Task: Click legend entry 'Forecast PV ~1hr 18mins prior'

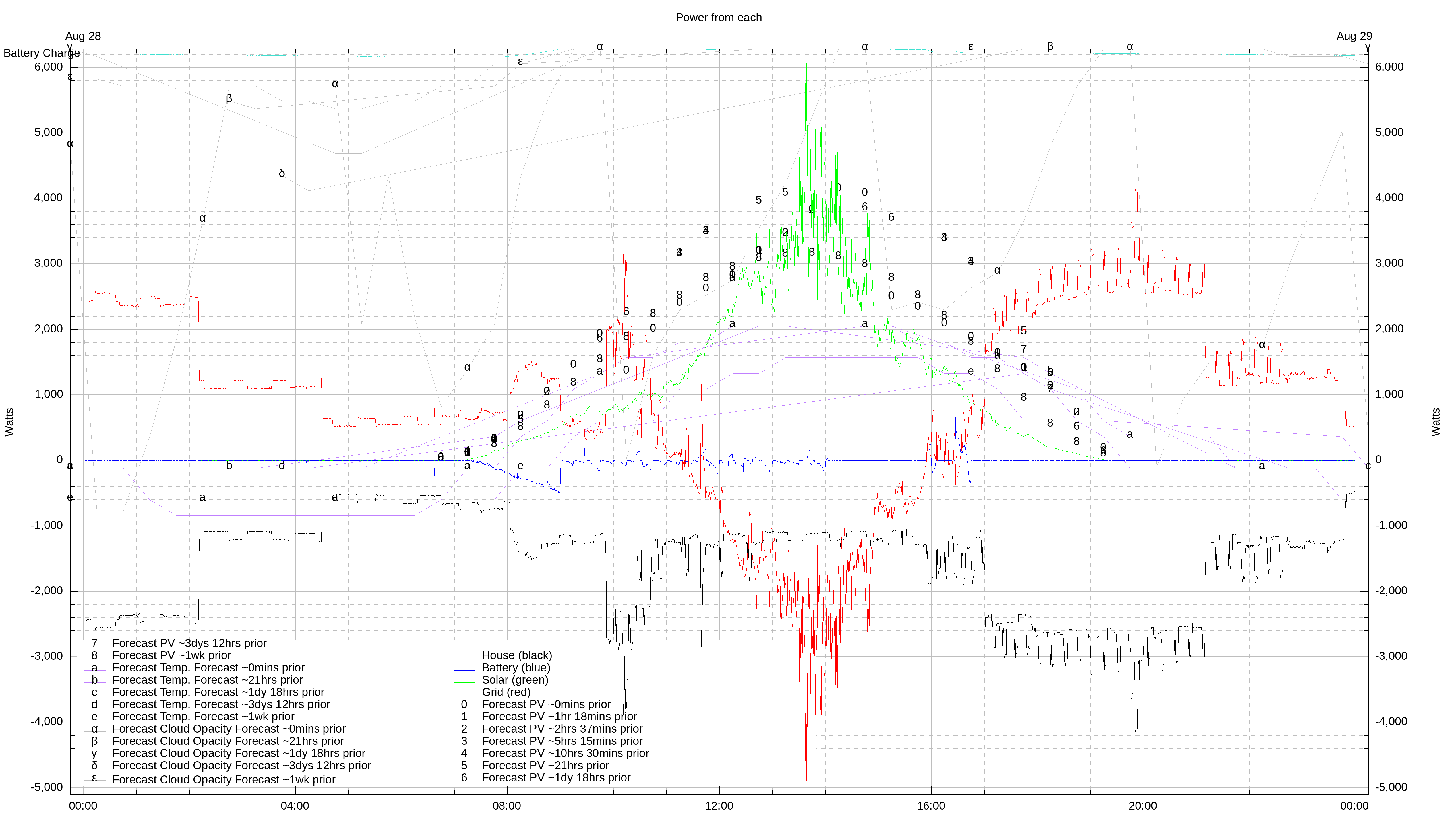Action: [559, 717]
